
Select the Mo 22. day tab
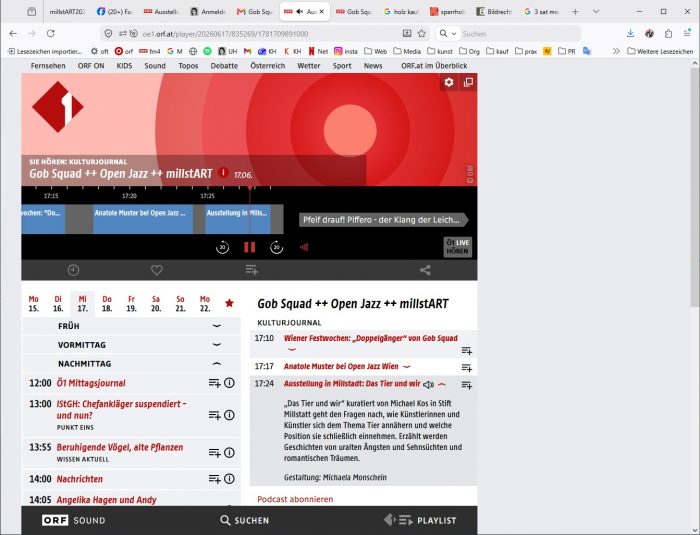[205, 303]
